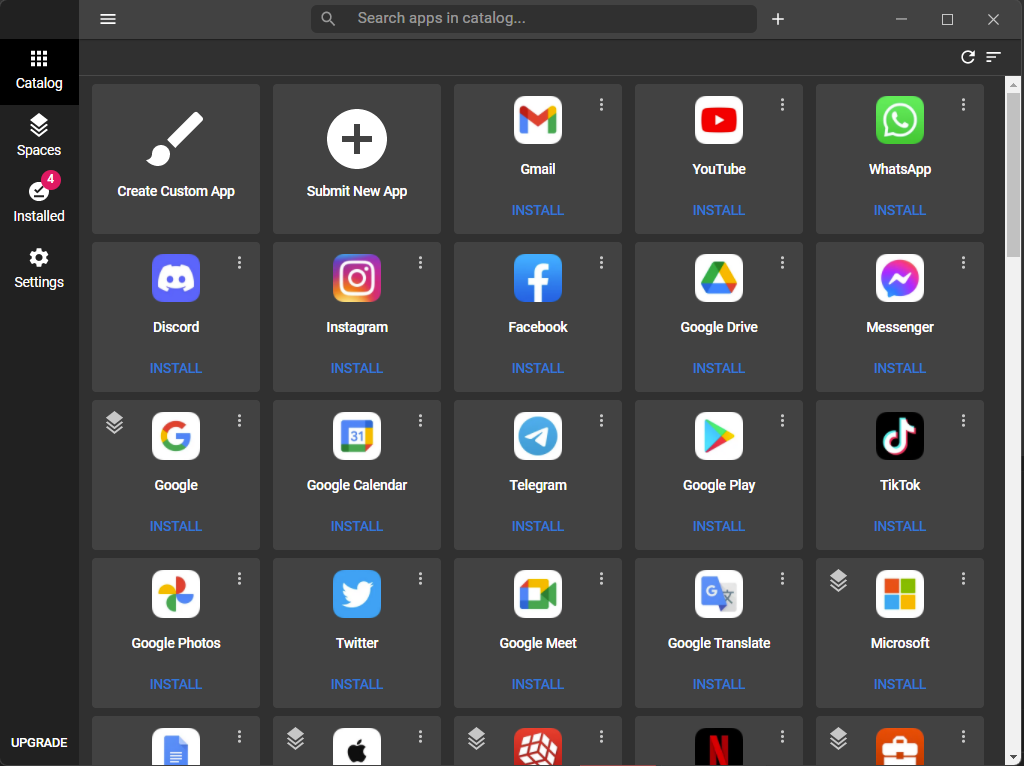Click the Netflix app icon
The width and height of the screenshot is (1024, 766).
click(x=718, y=747)
